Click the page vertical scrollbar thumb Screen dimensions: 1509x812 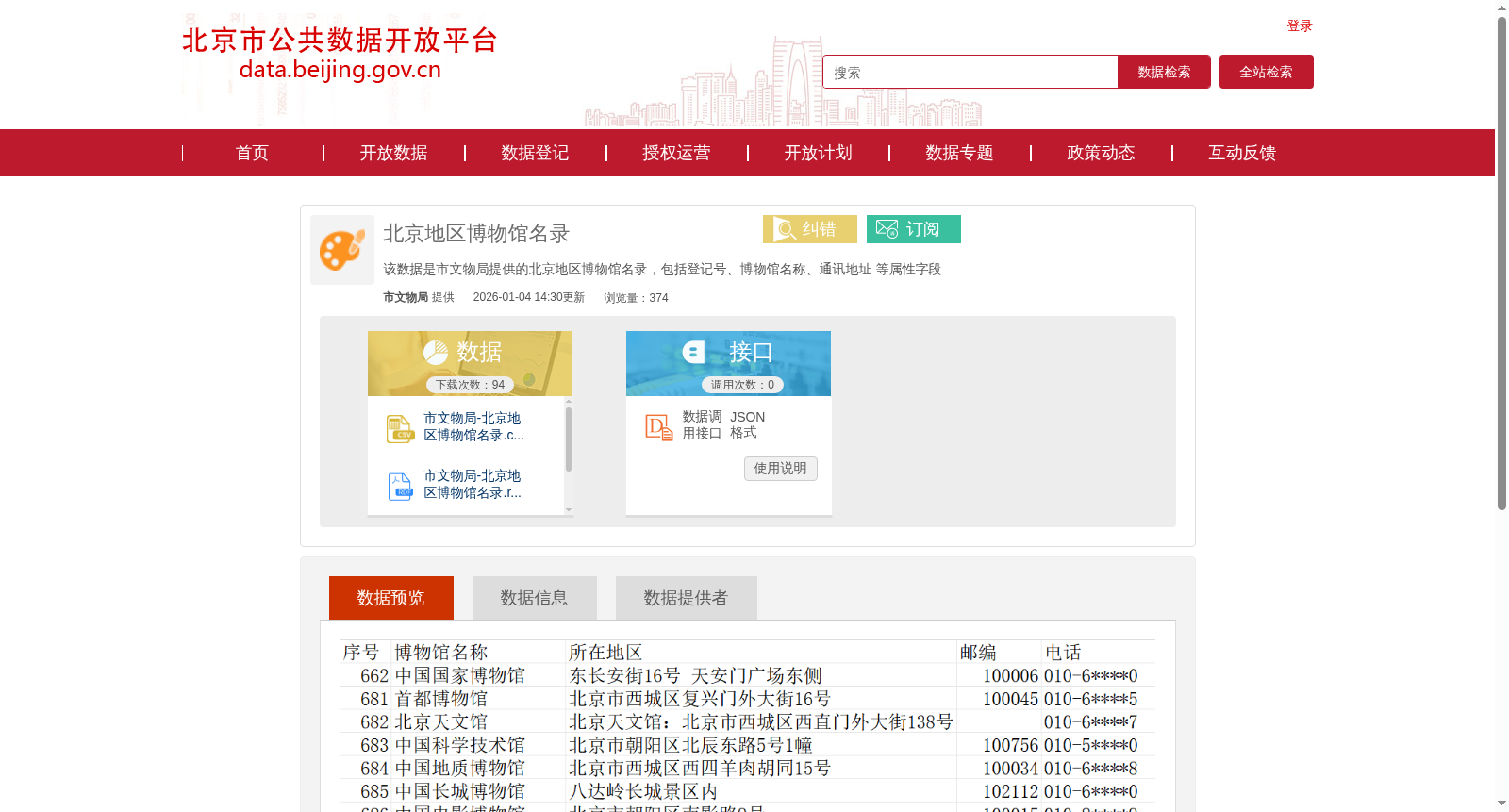(x=1501, y=264)
